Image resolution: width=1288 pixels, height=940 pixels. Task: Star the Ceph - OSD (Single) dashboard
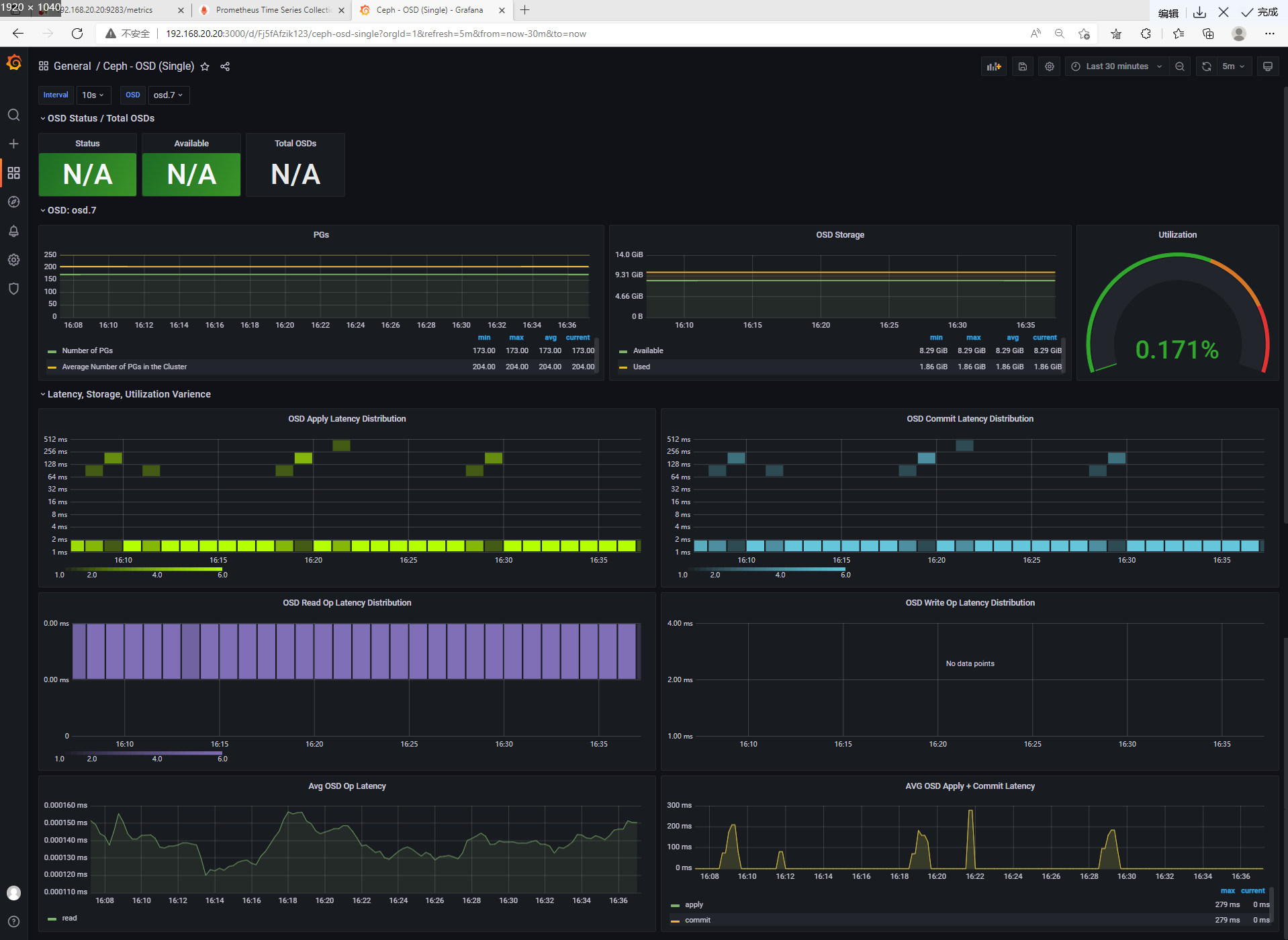(205, 66)
